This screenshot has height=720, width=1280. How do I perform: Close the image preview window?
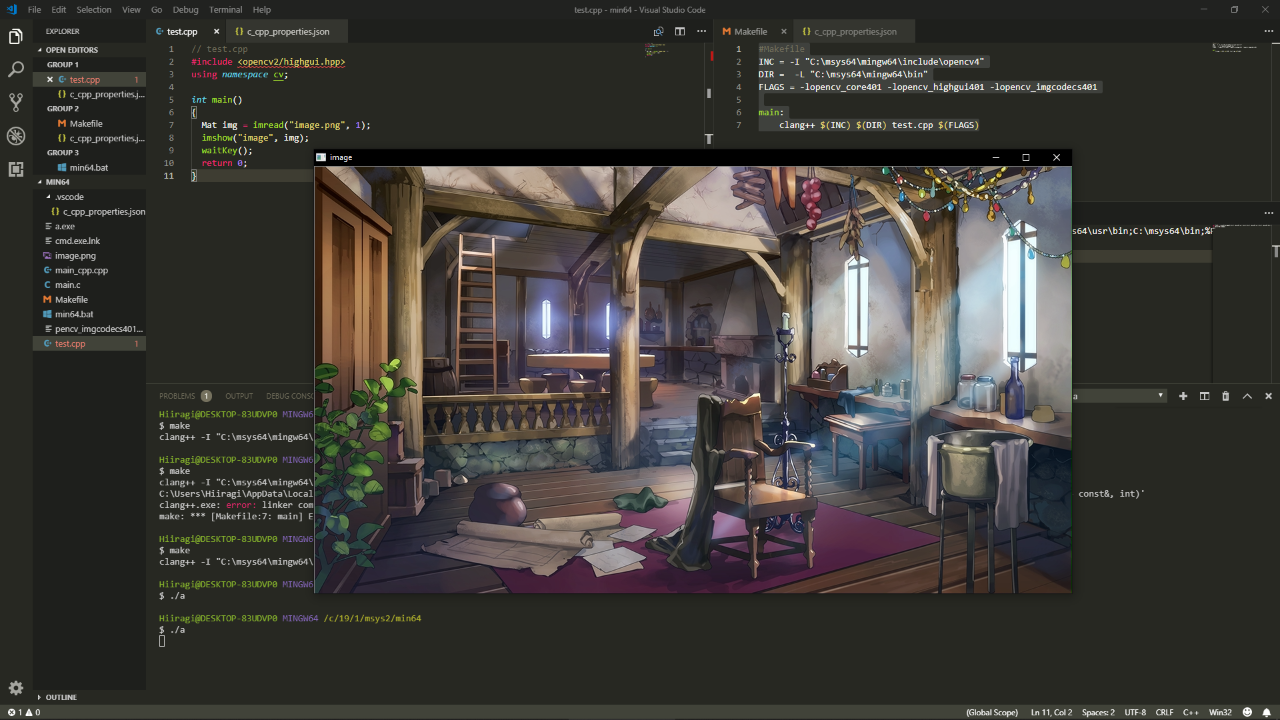[x=1056, y=157]
